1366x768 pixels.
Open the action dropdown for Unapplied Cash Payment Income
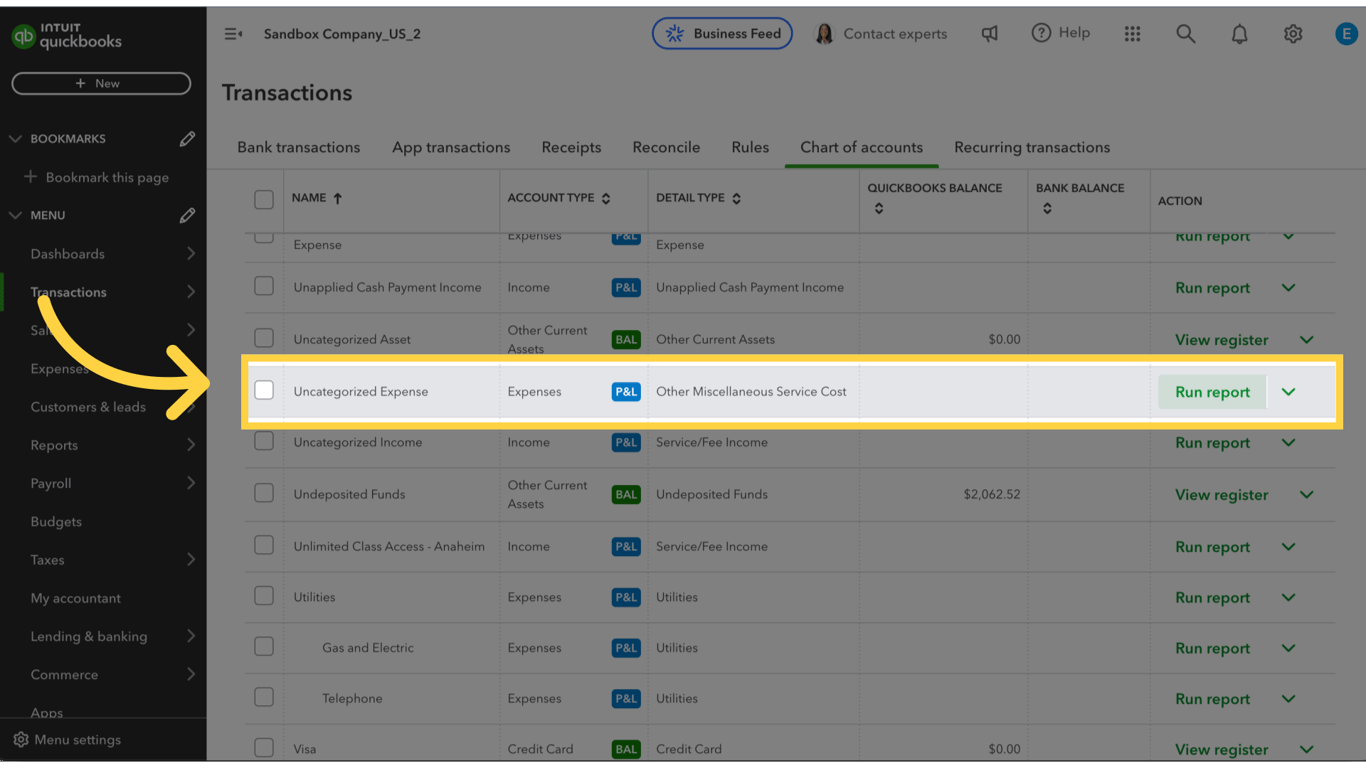click(1288, 288)
